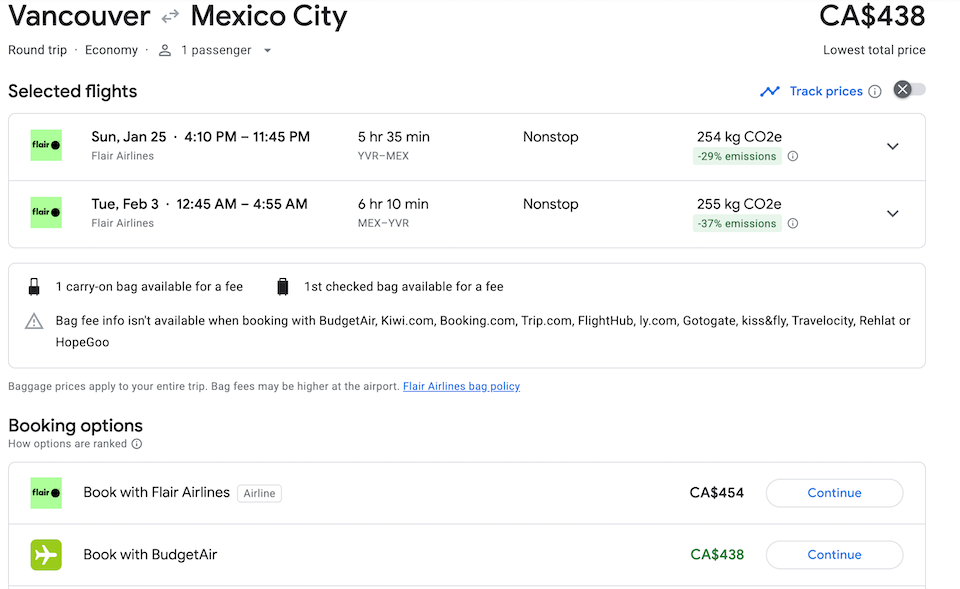This screenshot has width=960, height=589.
Task: Click info icon beside -37% emissions
Action: click(793, 223)
